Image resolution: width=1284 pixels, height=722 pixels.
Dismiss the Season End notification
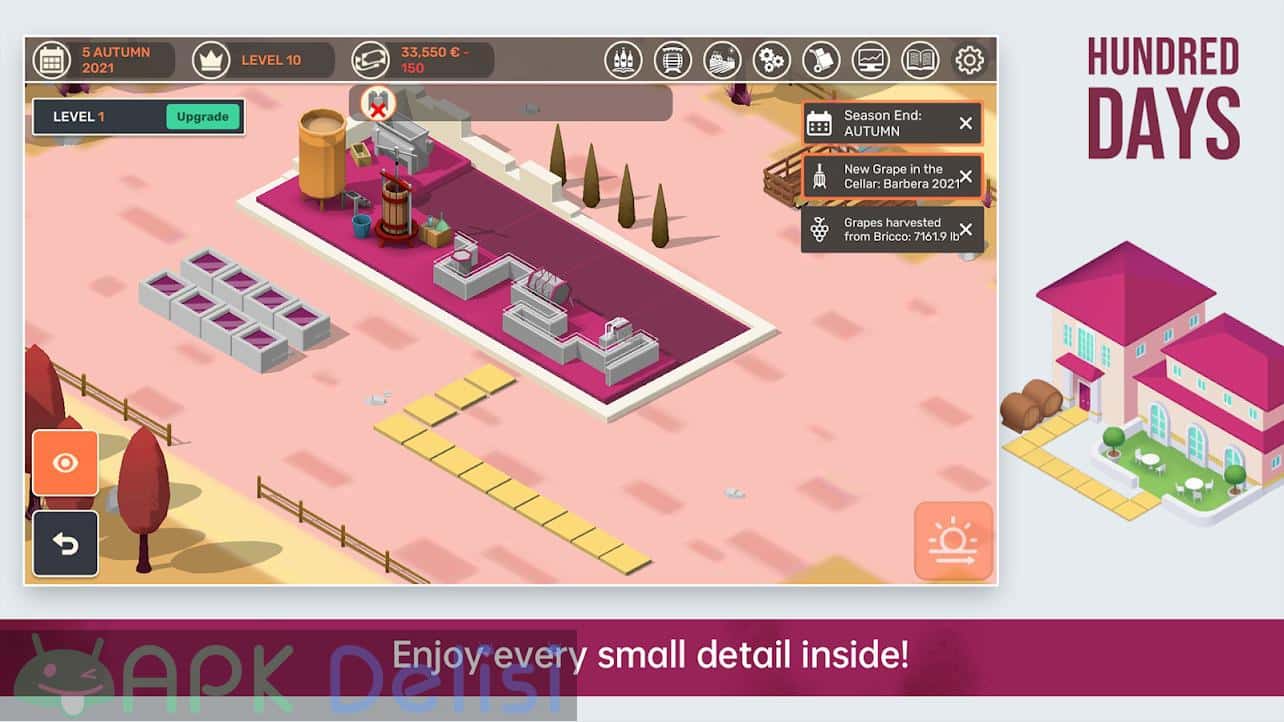pyautogui.click(x=965, y=123)
